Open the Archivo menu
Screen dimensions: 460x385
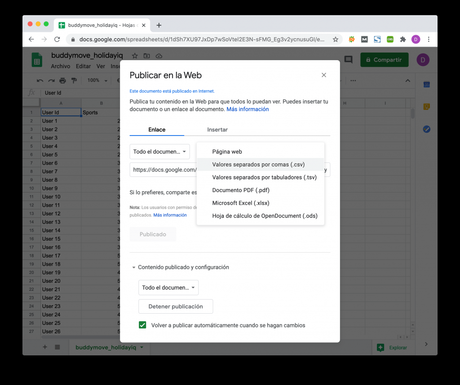coord(60,66)
